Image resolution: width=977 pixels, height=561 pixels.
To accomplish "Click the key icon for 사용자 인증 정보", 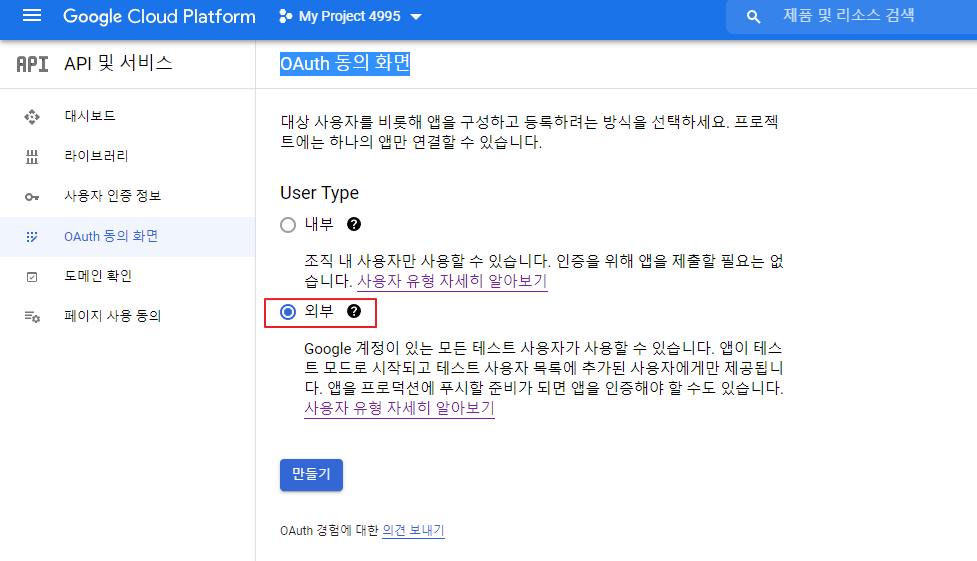I will [x=32, y=197].
